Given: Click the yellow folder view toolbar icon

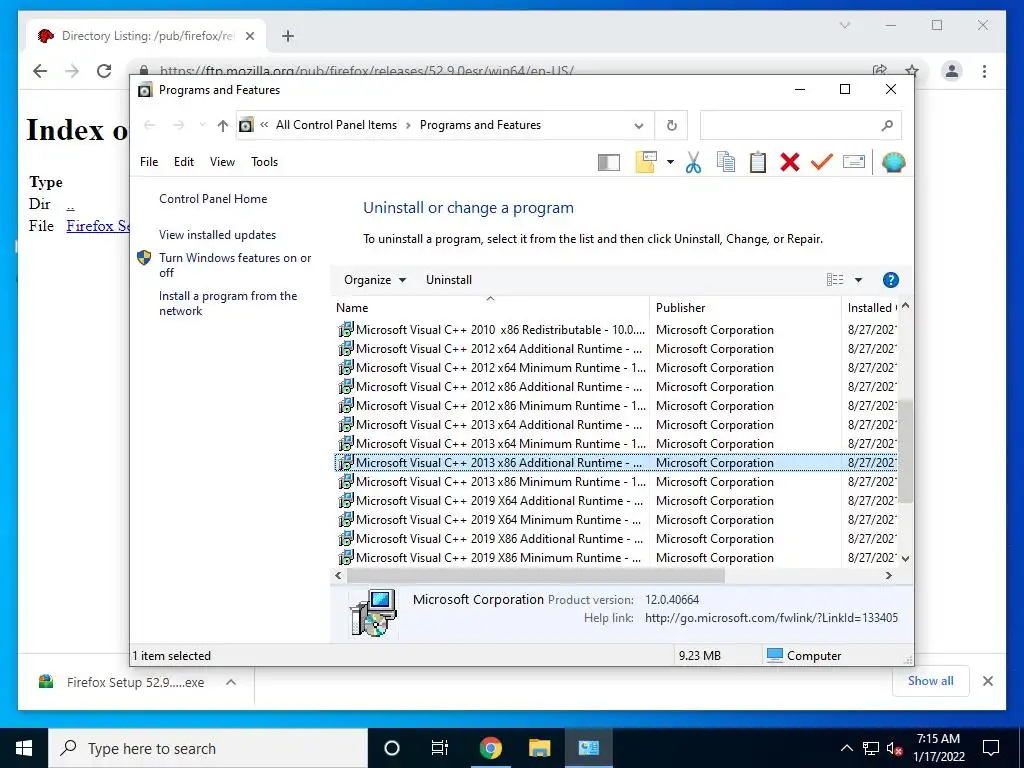Looking at the screenshot, I should coord(645,162).
